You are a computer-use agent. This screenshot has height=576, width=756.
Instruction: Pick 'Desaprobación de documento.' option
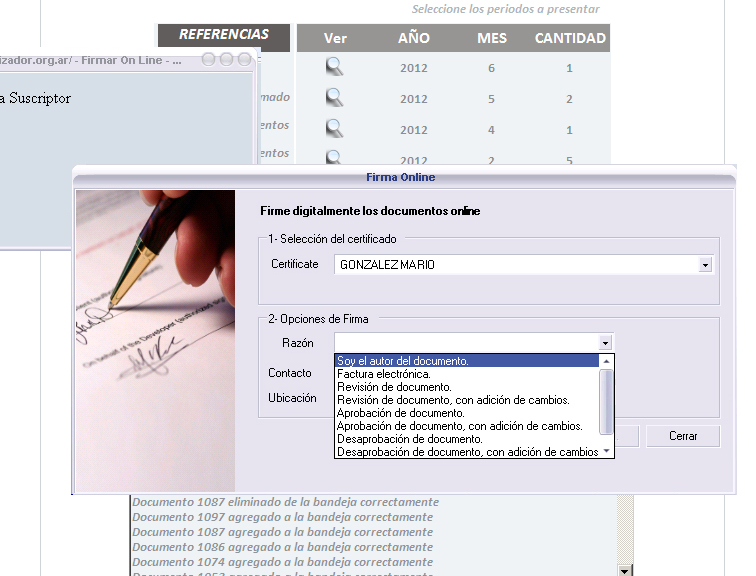coord(410,439)
